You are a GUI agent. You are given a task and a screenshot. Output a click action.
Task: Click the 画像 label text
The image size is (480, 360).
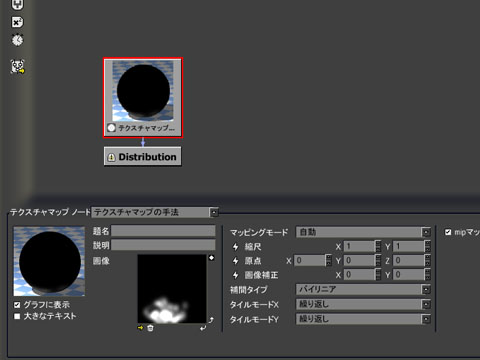101,261
